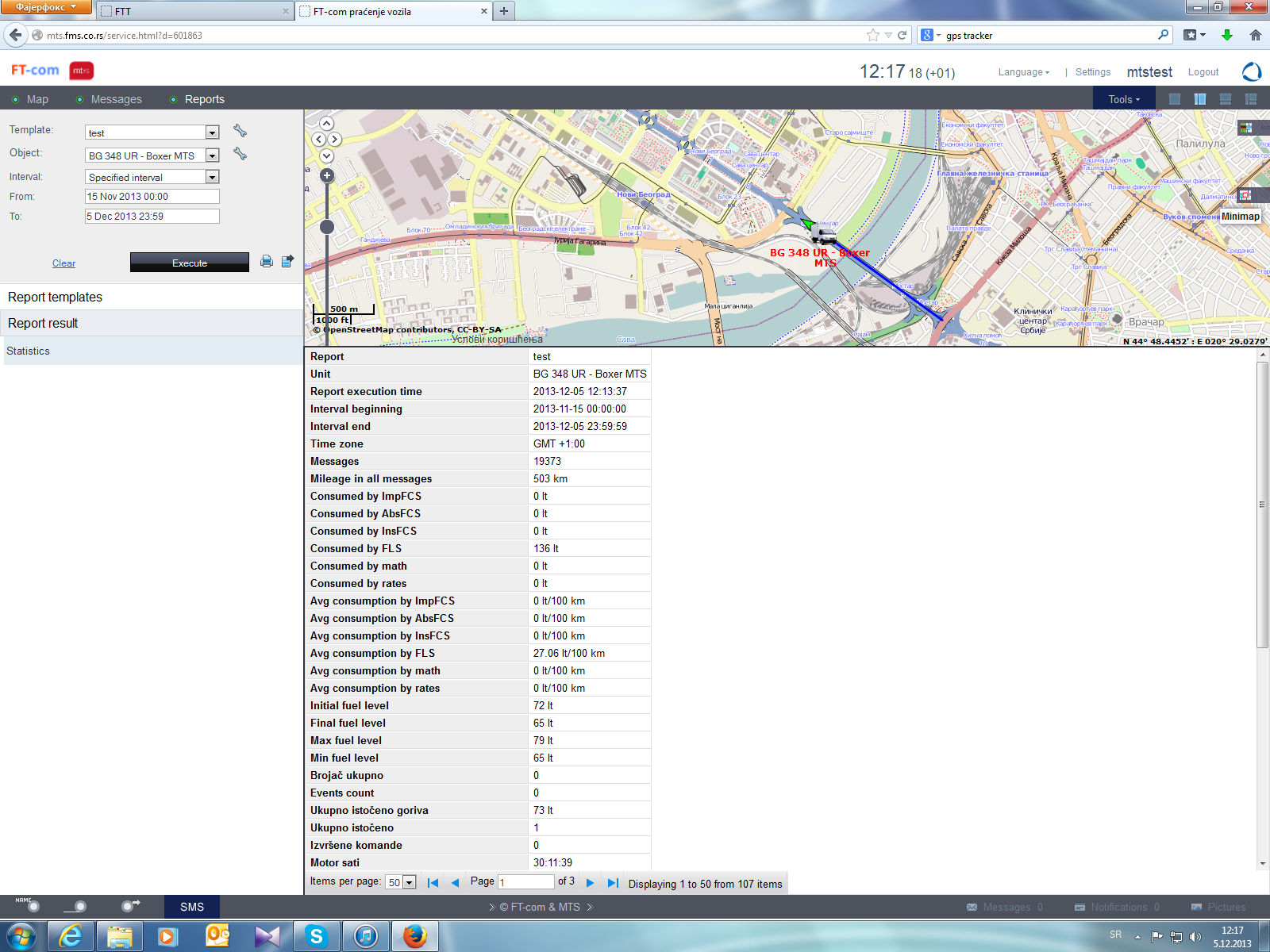Open the Tools menu
This screenshot has height=952, width=1270.
(x=1123, y=99)
